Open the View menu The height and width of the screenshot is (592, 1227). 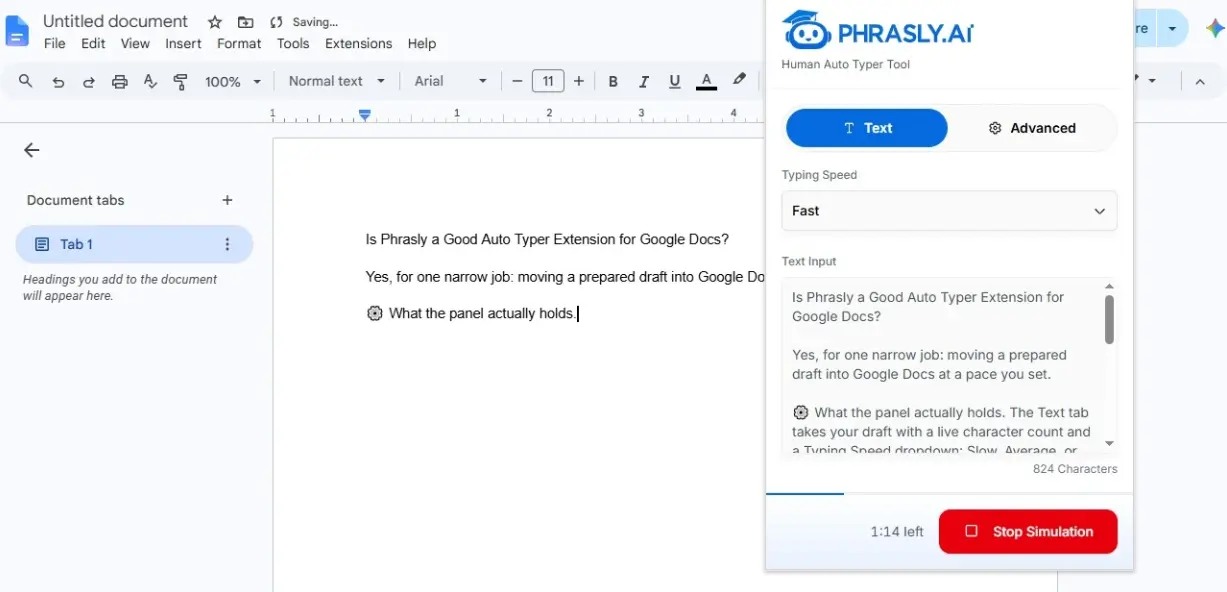[x=135, y=43]
